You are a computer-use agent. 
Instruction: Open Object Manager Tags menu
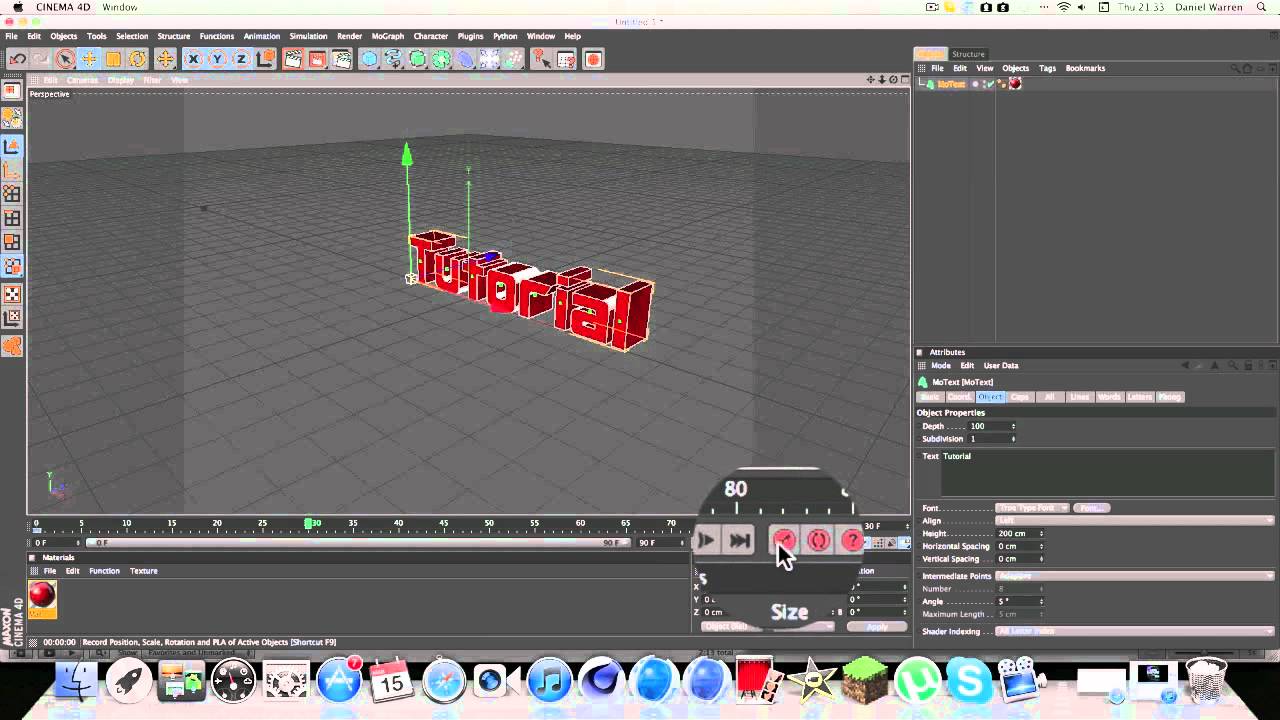pyautogui.click(x=1047, y=68)
